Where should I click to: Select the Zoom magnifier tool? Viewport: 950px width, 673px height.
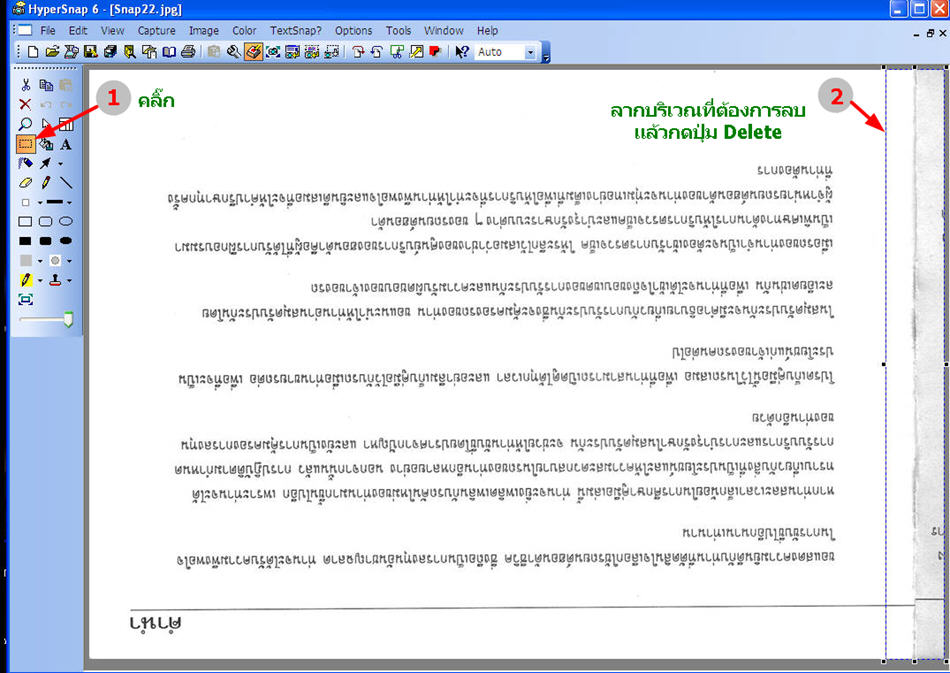tap(25, 124)
